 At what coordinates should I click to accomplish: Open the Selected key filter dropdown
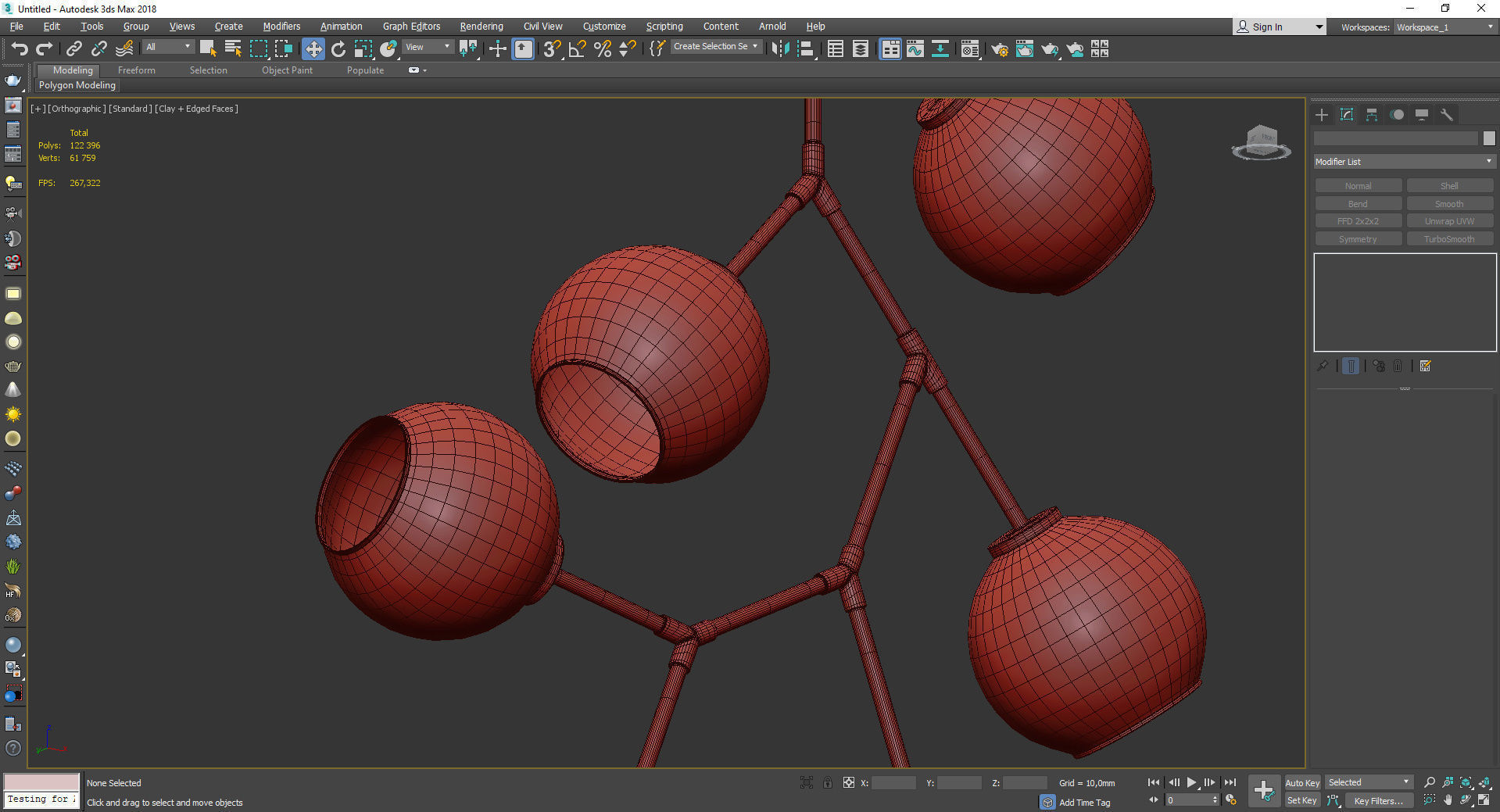pyautogui.click(x=1369, y=782)
